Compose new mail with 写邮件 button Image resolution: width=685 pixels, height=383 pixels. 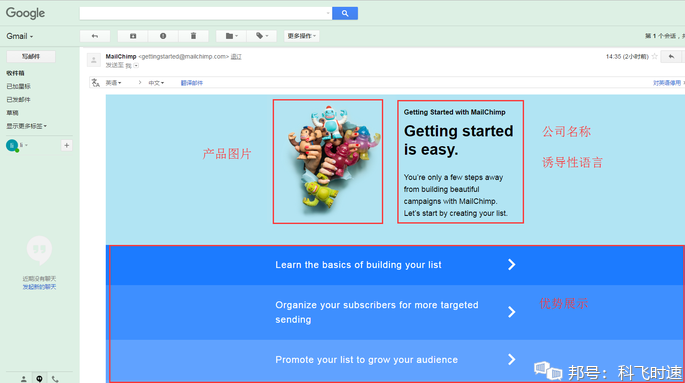point(31,56)
